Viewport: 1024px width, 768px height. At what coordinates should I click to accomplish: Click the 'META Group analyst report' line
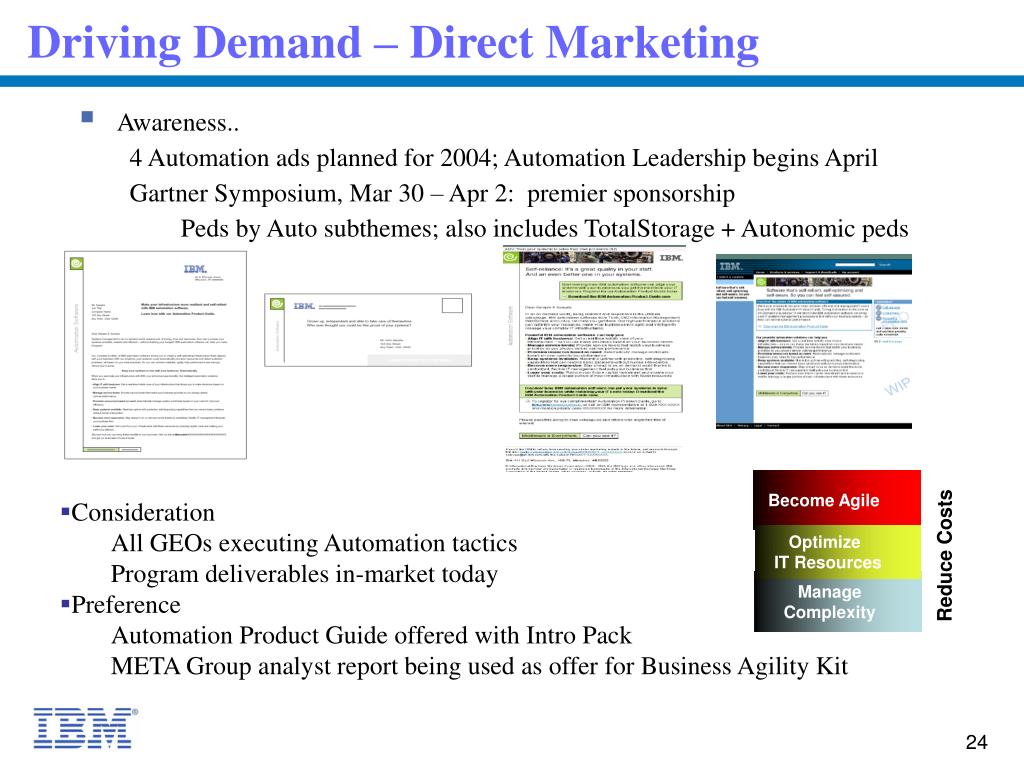coord(479,666)
